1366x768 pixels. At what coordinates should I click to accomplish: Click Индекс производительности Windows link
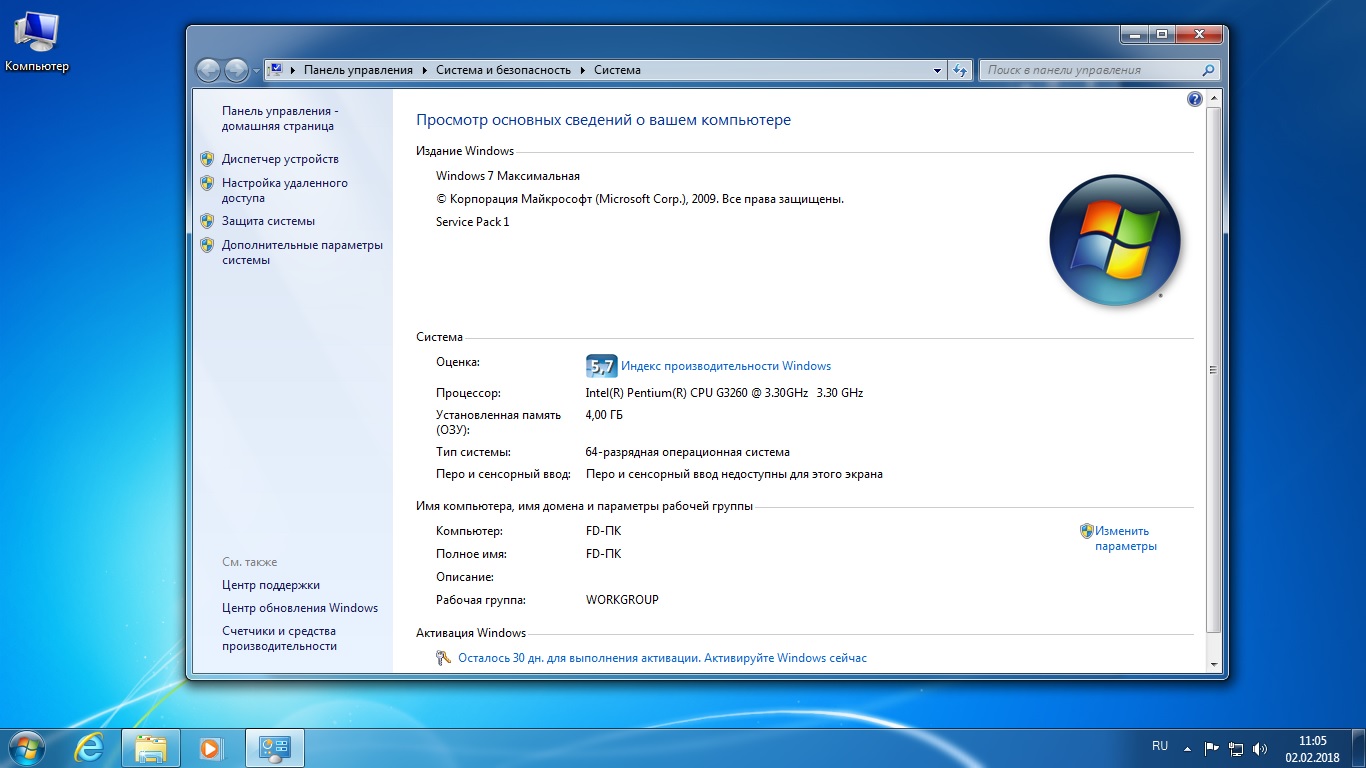tap(725, 366)
